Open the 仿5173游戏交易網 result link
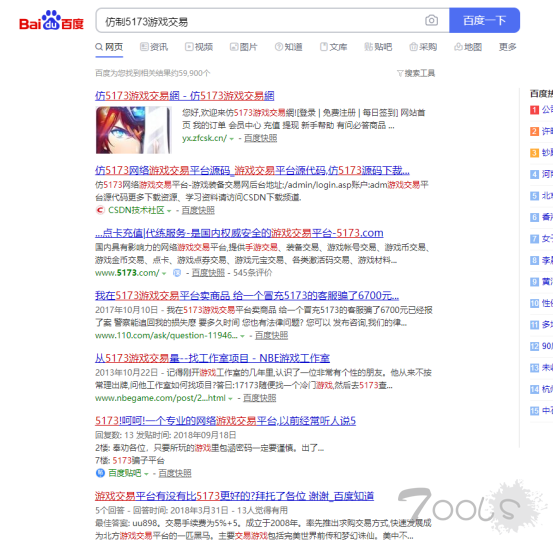Image resolution: width=553 pixels, height=540 pixels. (184, 96)
